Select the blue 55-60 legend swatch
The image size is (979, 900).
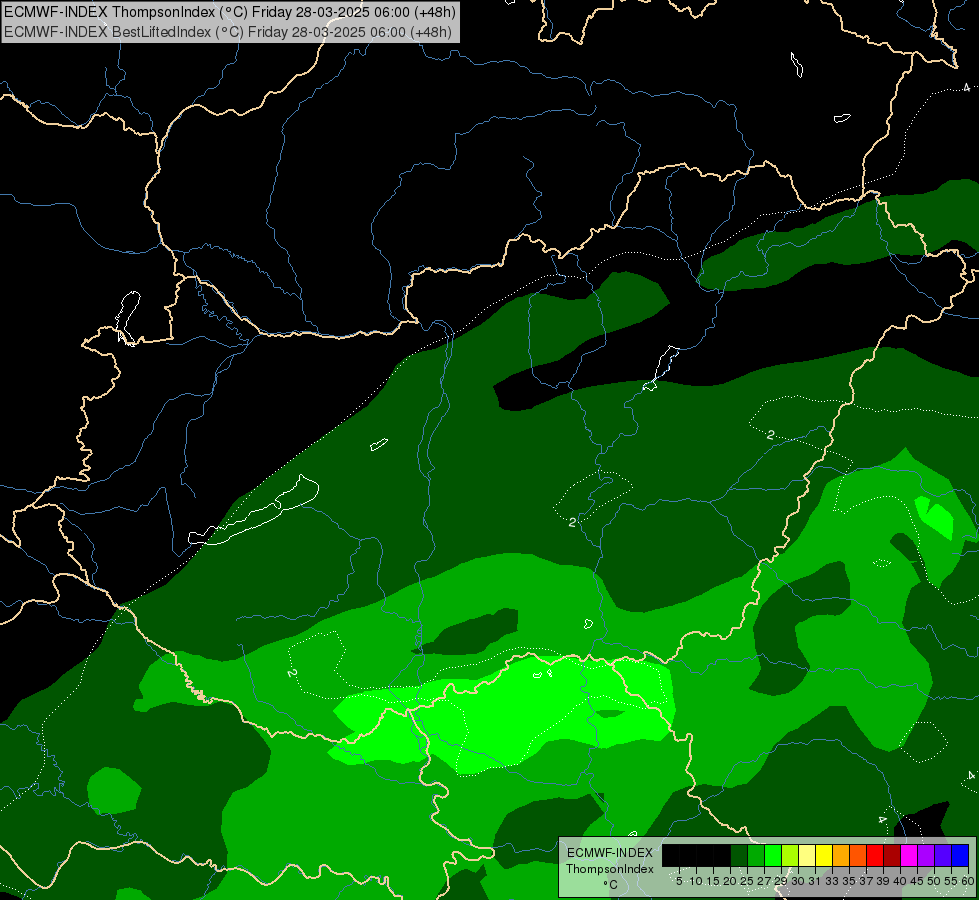coord(960,855)
